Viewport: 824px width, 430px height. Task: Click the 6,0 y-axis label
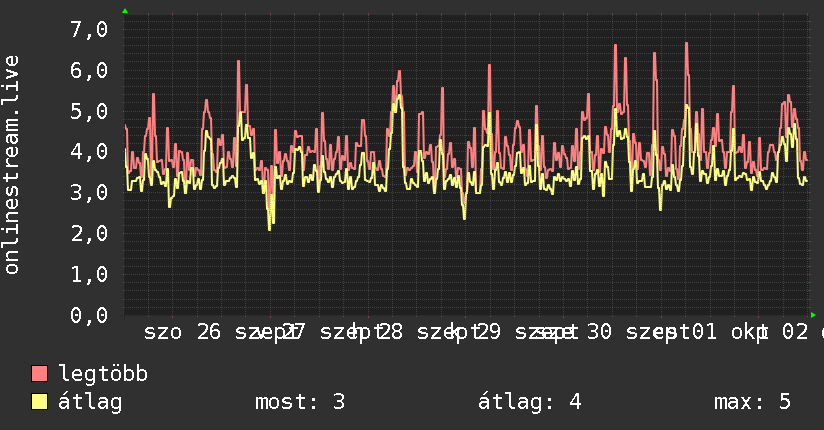[89, 70]
